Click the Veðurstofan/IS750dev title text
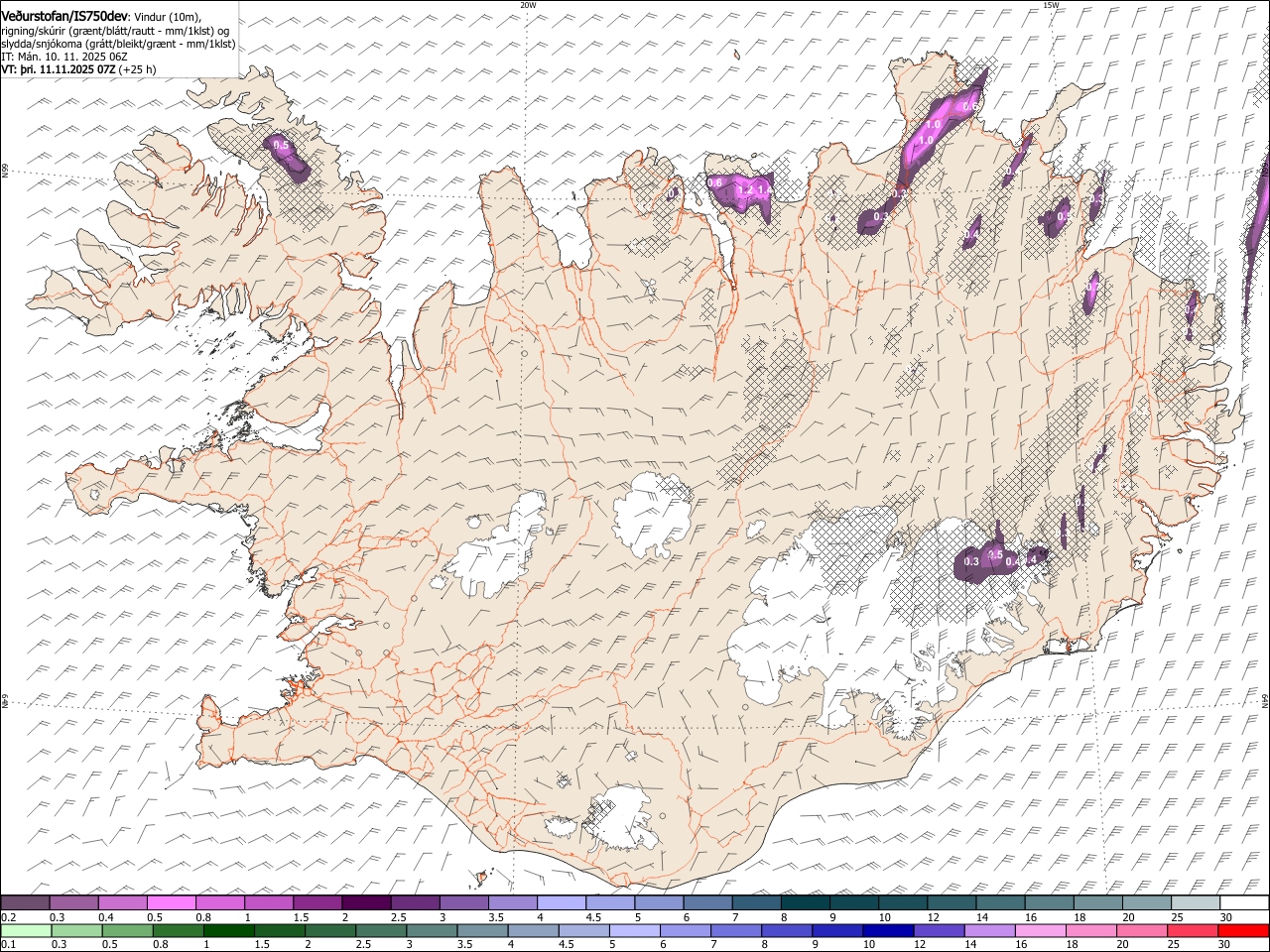This screenshot has width=1270, height=952. pos(64,17)
